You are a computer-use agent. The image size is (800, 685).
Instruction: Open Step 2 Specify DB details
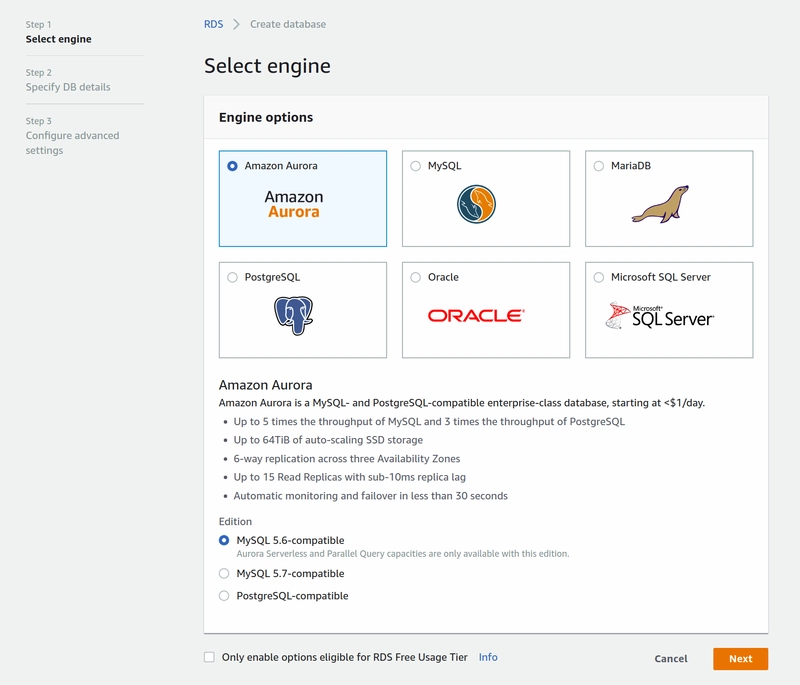[x=68, y=87]
